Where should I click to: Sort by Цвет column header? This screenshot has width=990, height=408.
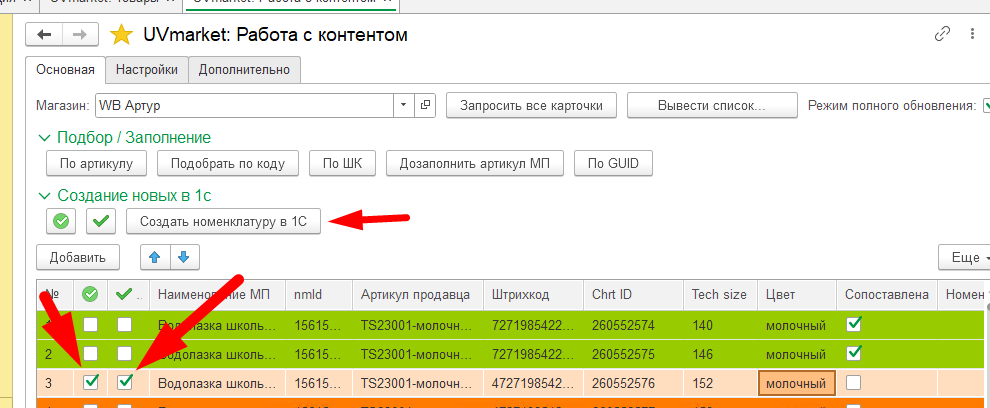tap(797, 294)
